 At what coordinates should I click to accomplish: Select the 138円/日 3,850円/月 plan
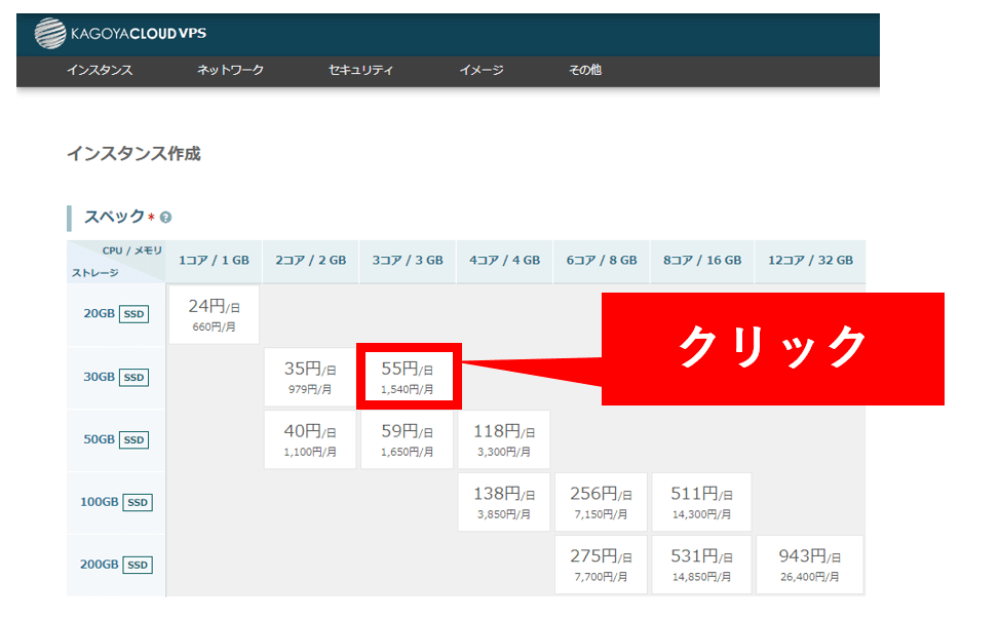(504, 502)
